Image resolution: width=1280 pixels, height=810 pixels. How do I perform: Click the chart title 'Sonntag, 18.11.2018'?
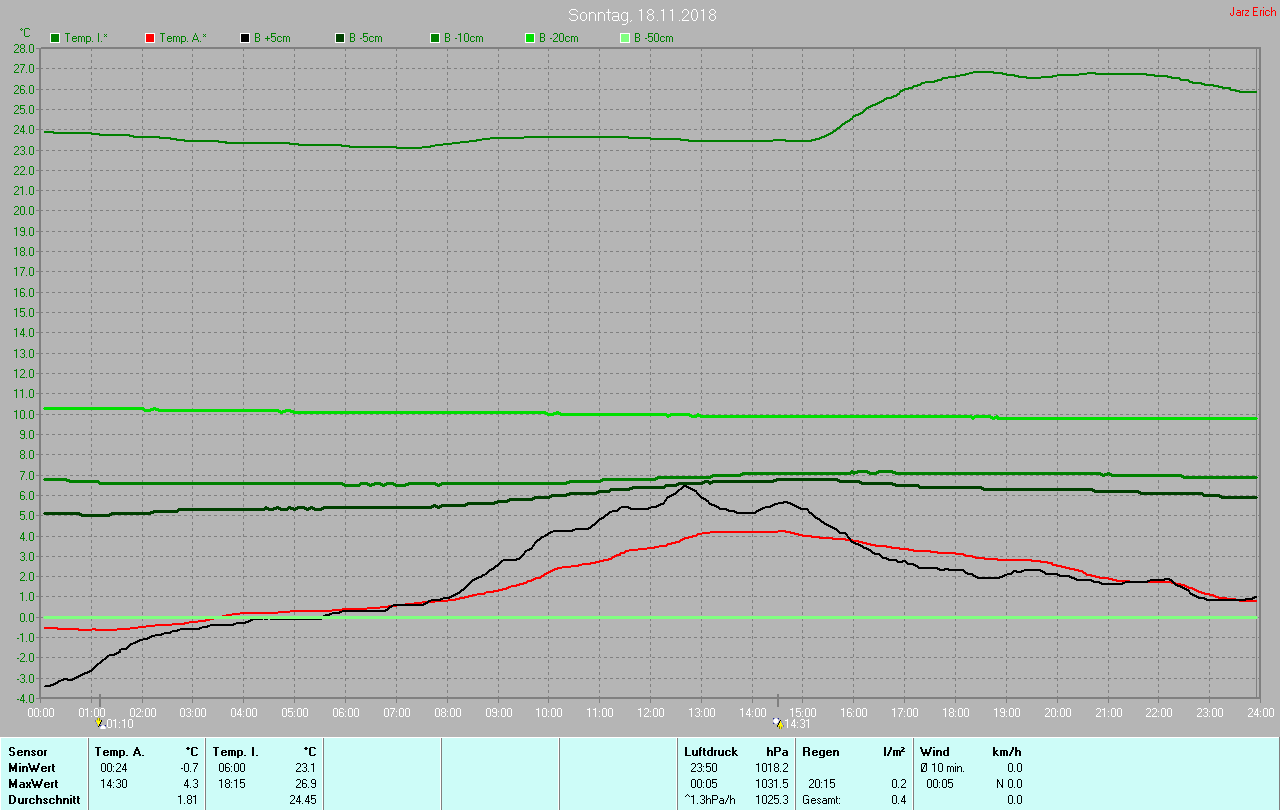coord(642,15)
